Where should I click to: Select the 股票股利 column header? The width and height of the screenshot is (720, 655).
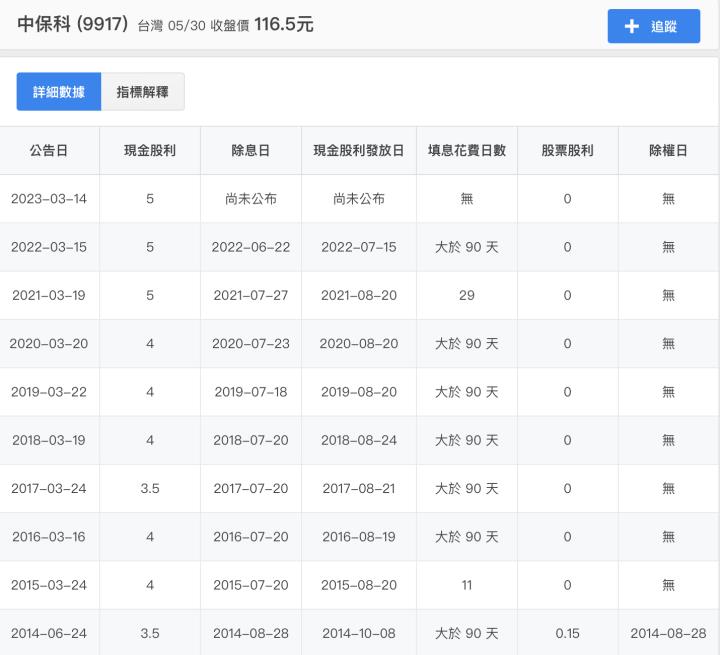pyautogui.click(x=567, y=151)
